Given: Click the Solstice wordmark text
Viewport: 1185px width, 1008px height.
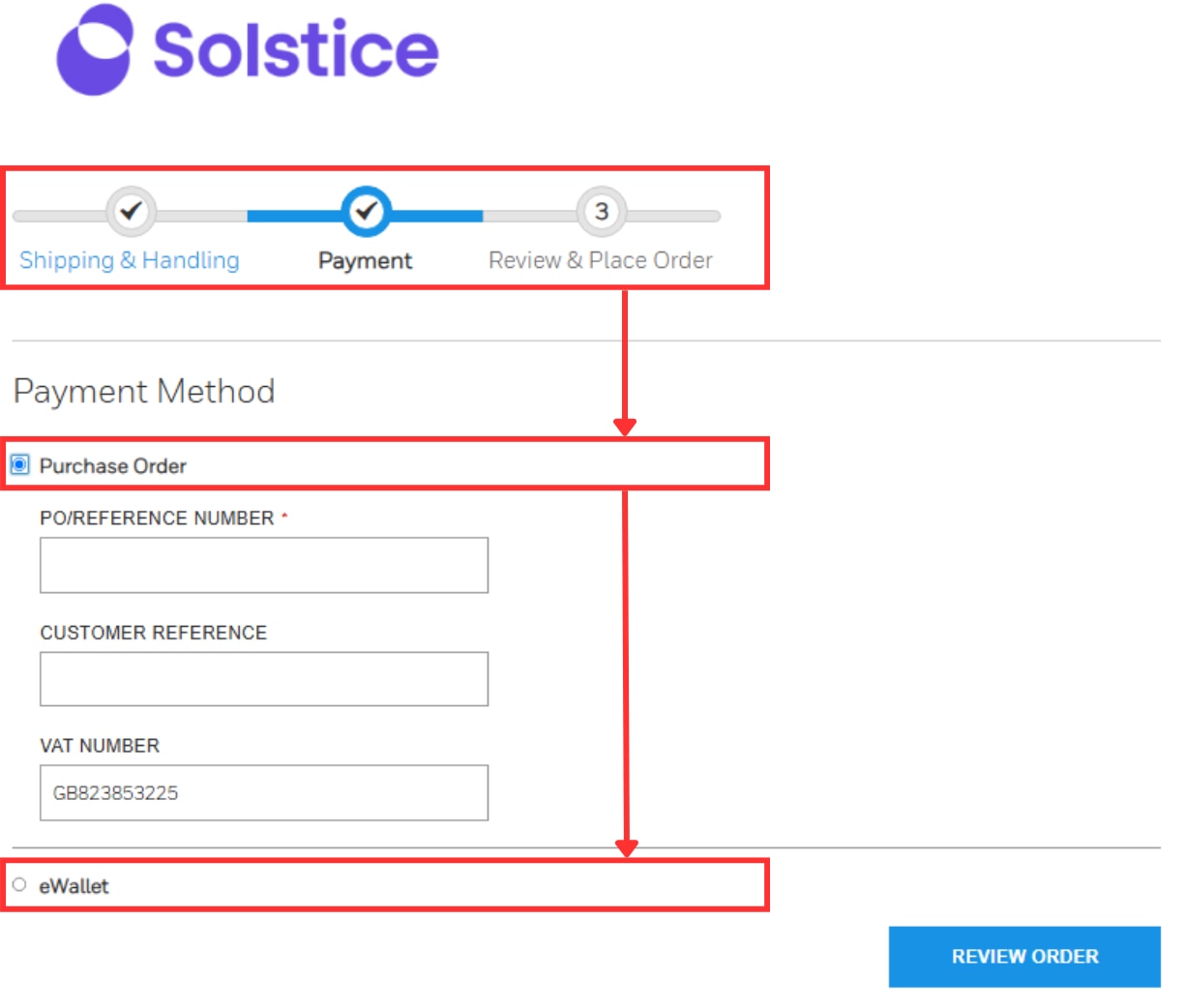Looking at the screenshot, I should pyautogui.click(x=296, y=49).
